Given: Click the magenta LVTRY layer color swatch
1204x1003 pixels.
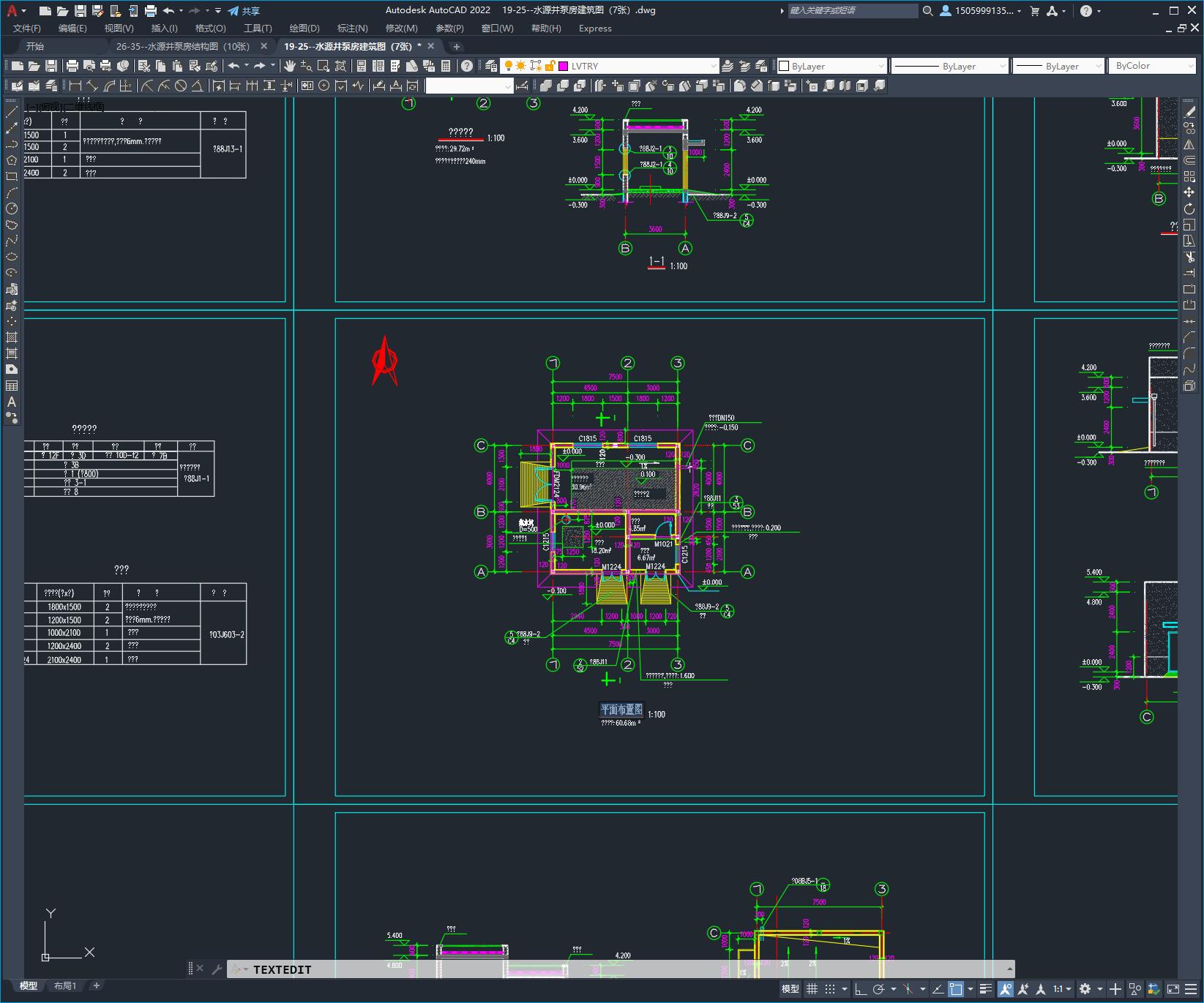Looking at the screenshot, I should point(564,66).
